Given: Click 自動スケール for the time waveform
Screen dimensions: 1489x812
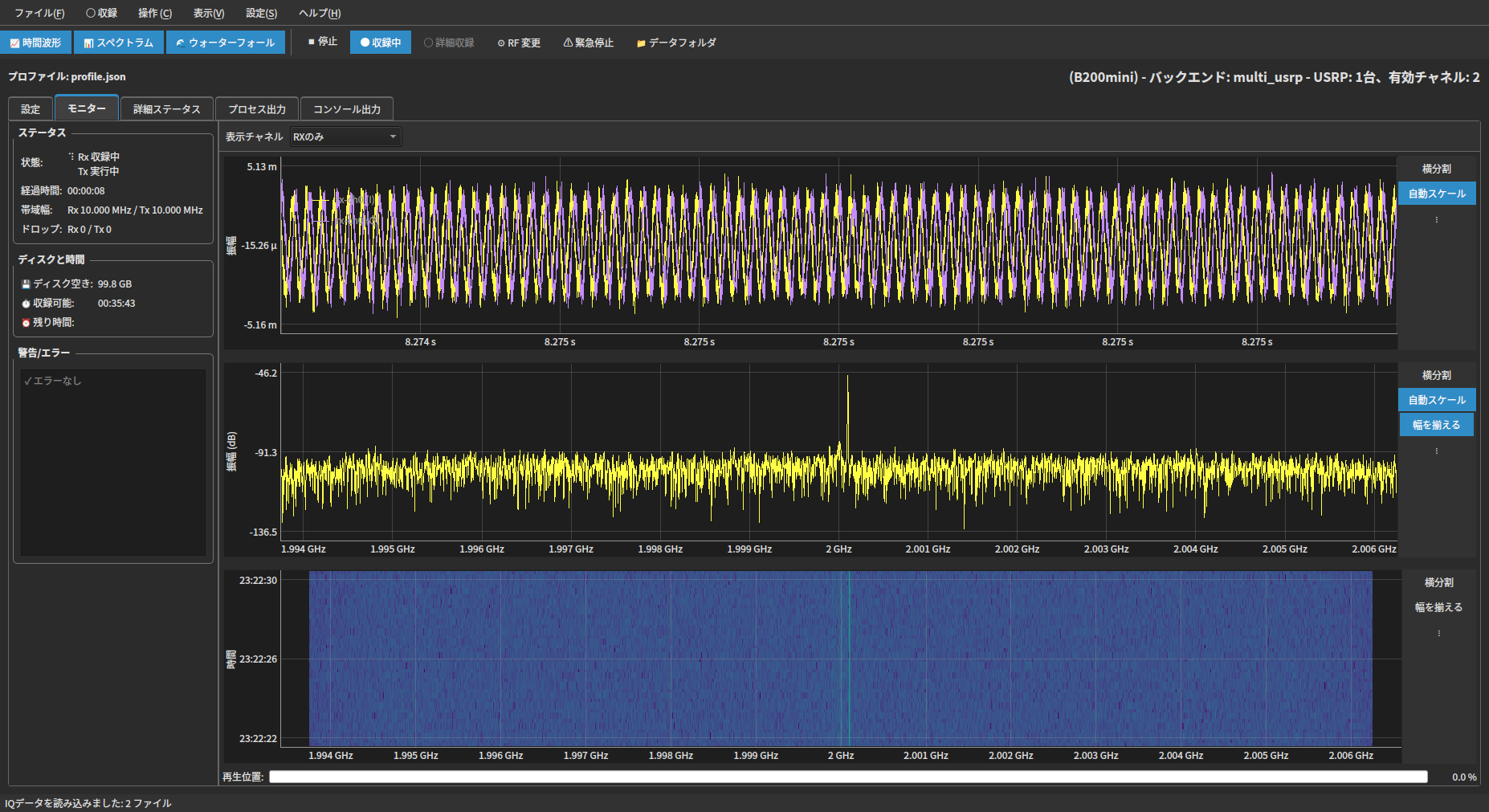Looking at the screenshot, I should coord(1437,194).
